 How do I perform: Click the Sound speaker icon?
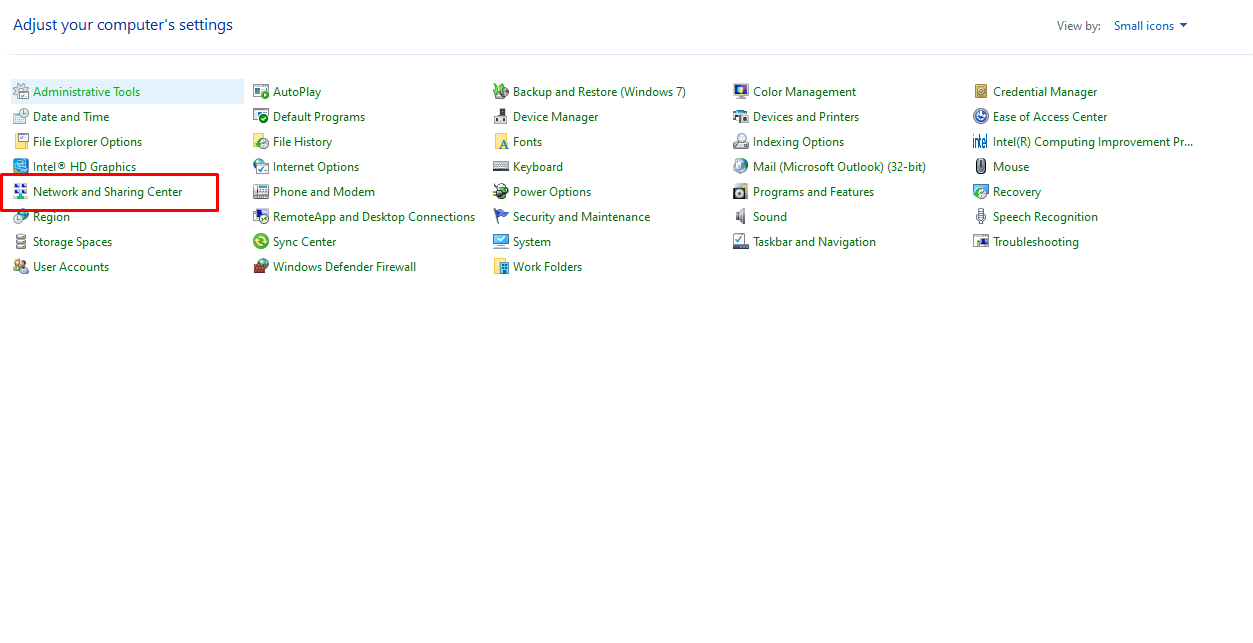tap(740, 216)
